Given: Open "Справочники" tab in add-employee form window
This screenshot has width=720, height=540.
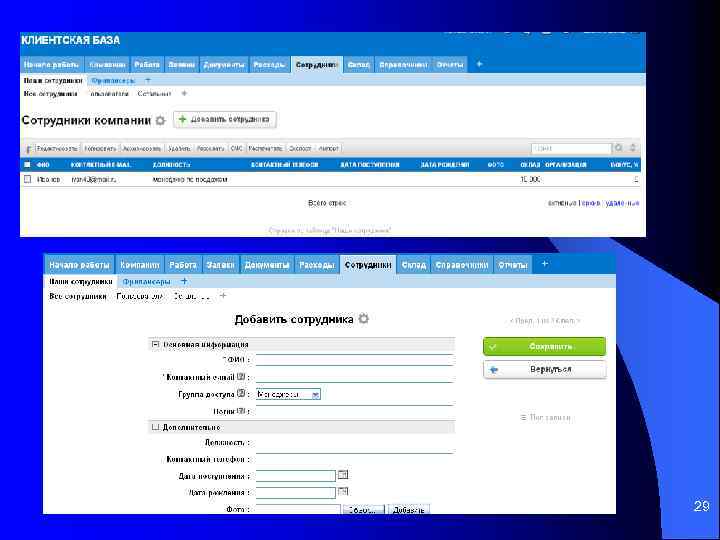Looking at the screenshot, I should click(461, 265).
